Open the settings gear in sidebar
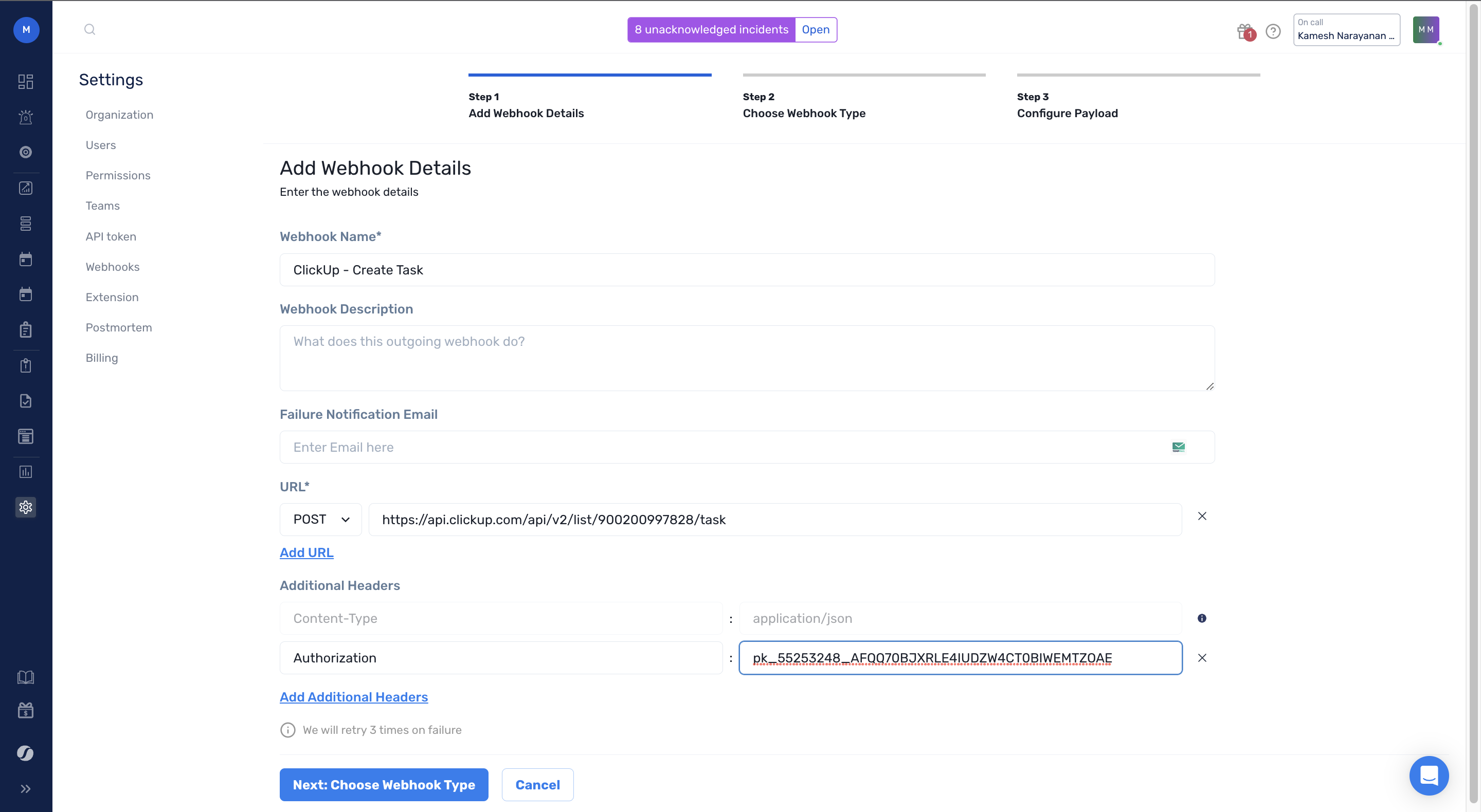 click(x=26, y=507)
